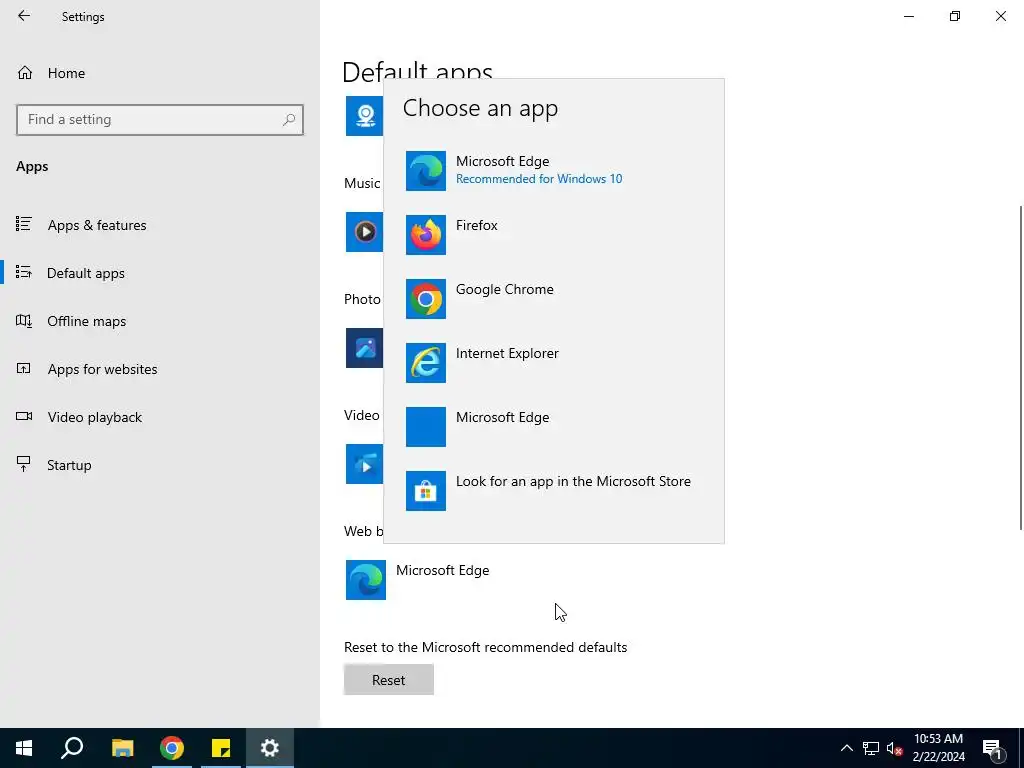This screenshot has height=768, width=1024.
Task: Click the Firefox label text
Action: [477, 225]
